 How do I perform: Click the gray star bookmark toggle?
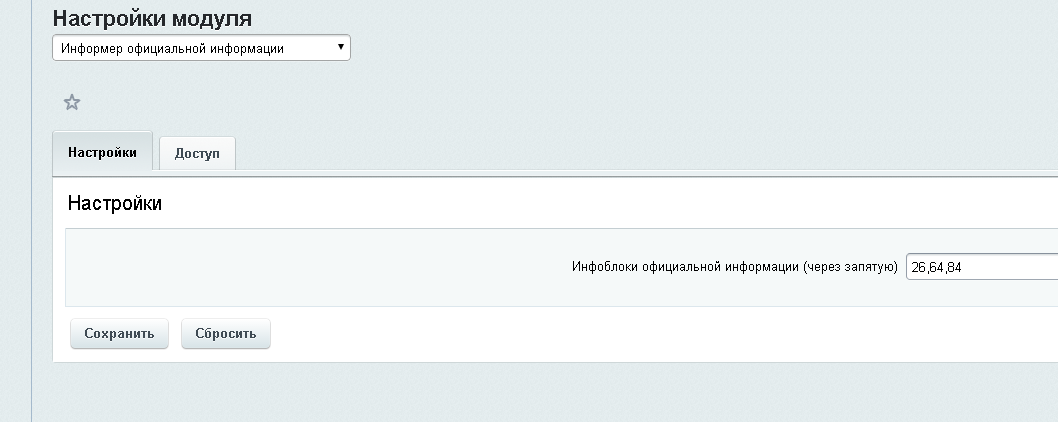click(72, 103)
